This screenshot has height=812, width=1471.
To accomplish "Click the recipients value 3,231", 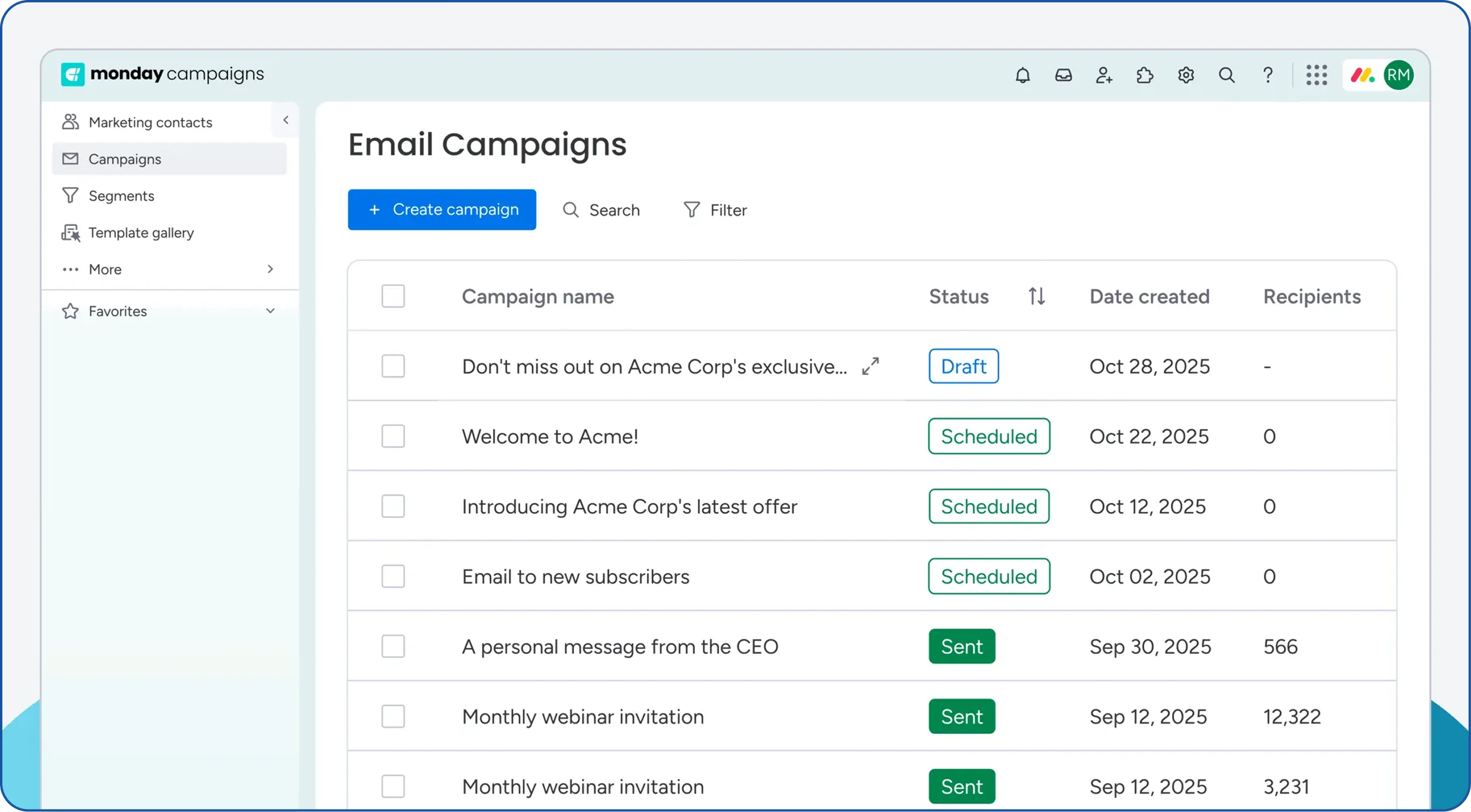I will coord(1286,787).
